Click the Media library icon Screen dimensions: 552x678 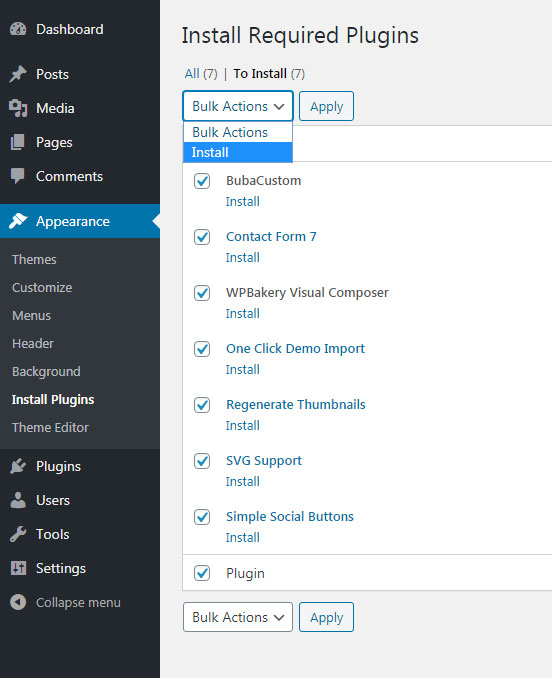[x=18, y=108]
